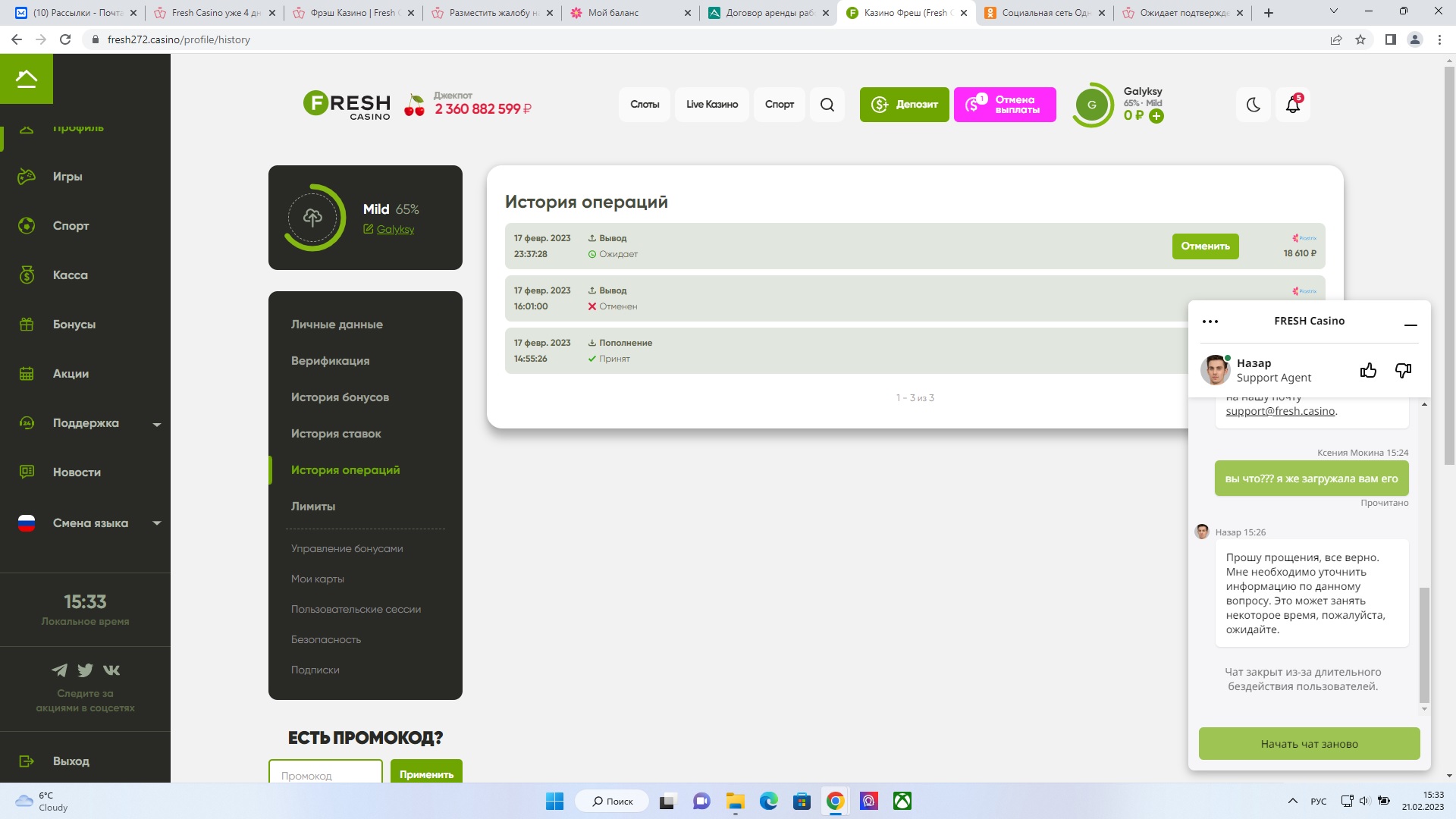The image size is (1456, 819).
Task: Open the Telegram social icon
Action: coord(59,670)
